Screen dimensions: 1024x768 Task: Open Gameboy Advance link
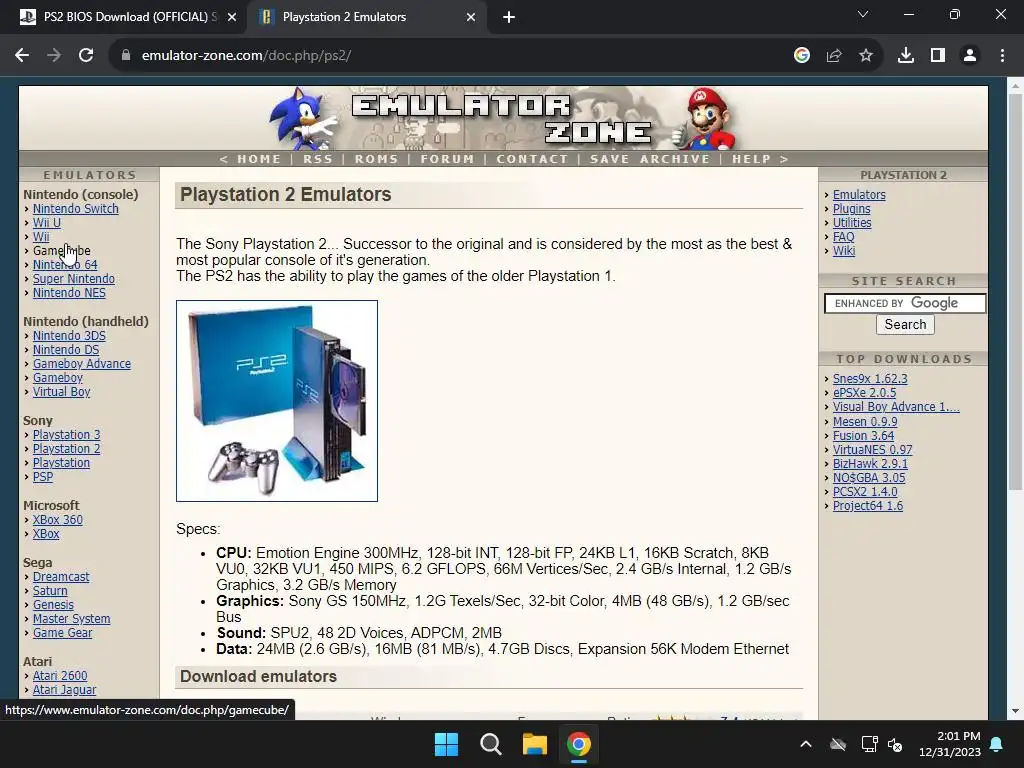click(x=82, y=364)
